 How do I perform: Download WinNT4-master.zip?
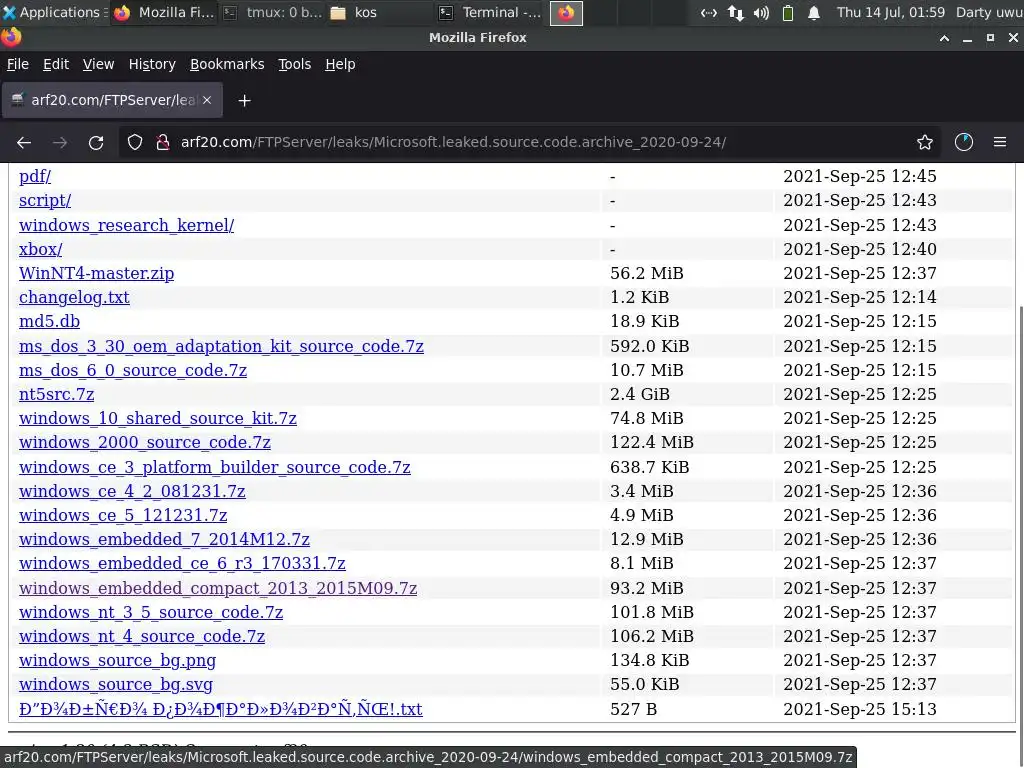tap(97, 273)
